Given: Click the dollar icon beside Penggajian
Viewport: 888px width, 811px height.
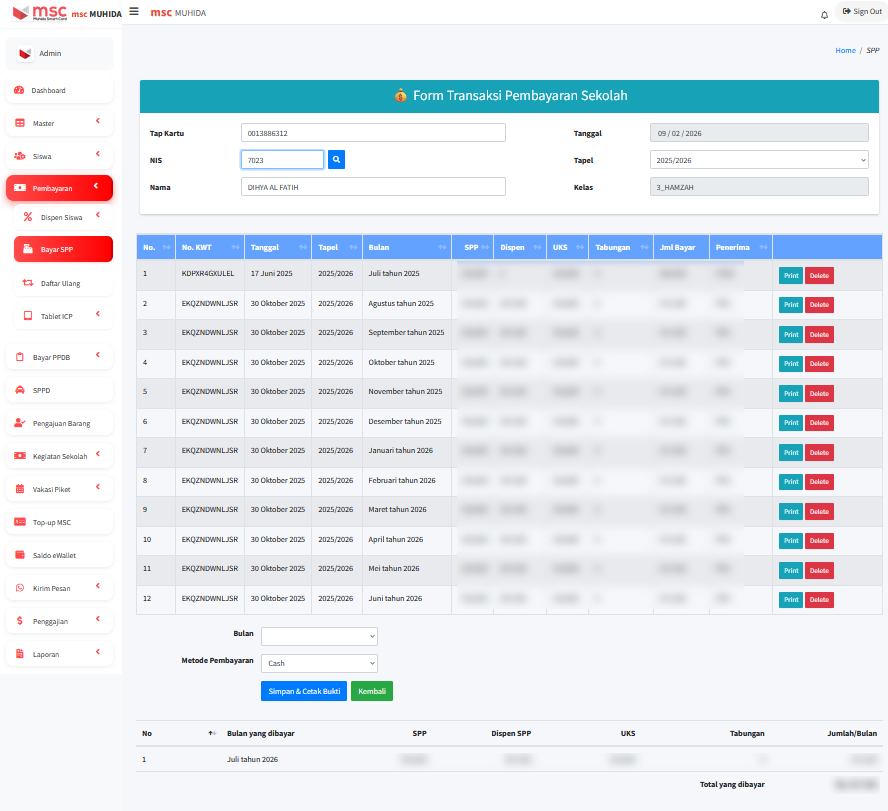Looking at the screenshot, I should click(19, 622).
